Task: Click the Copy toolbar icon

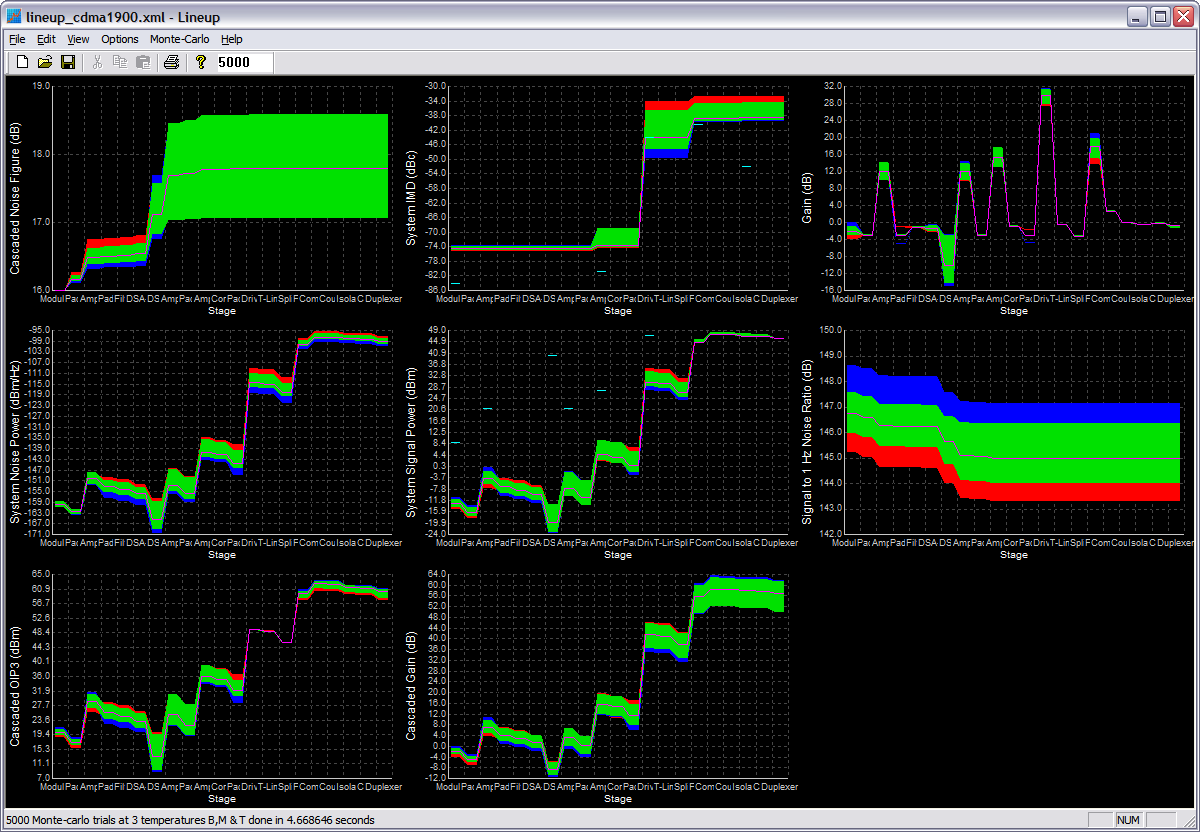Action: tap(120, 63)
